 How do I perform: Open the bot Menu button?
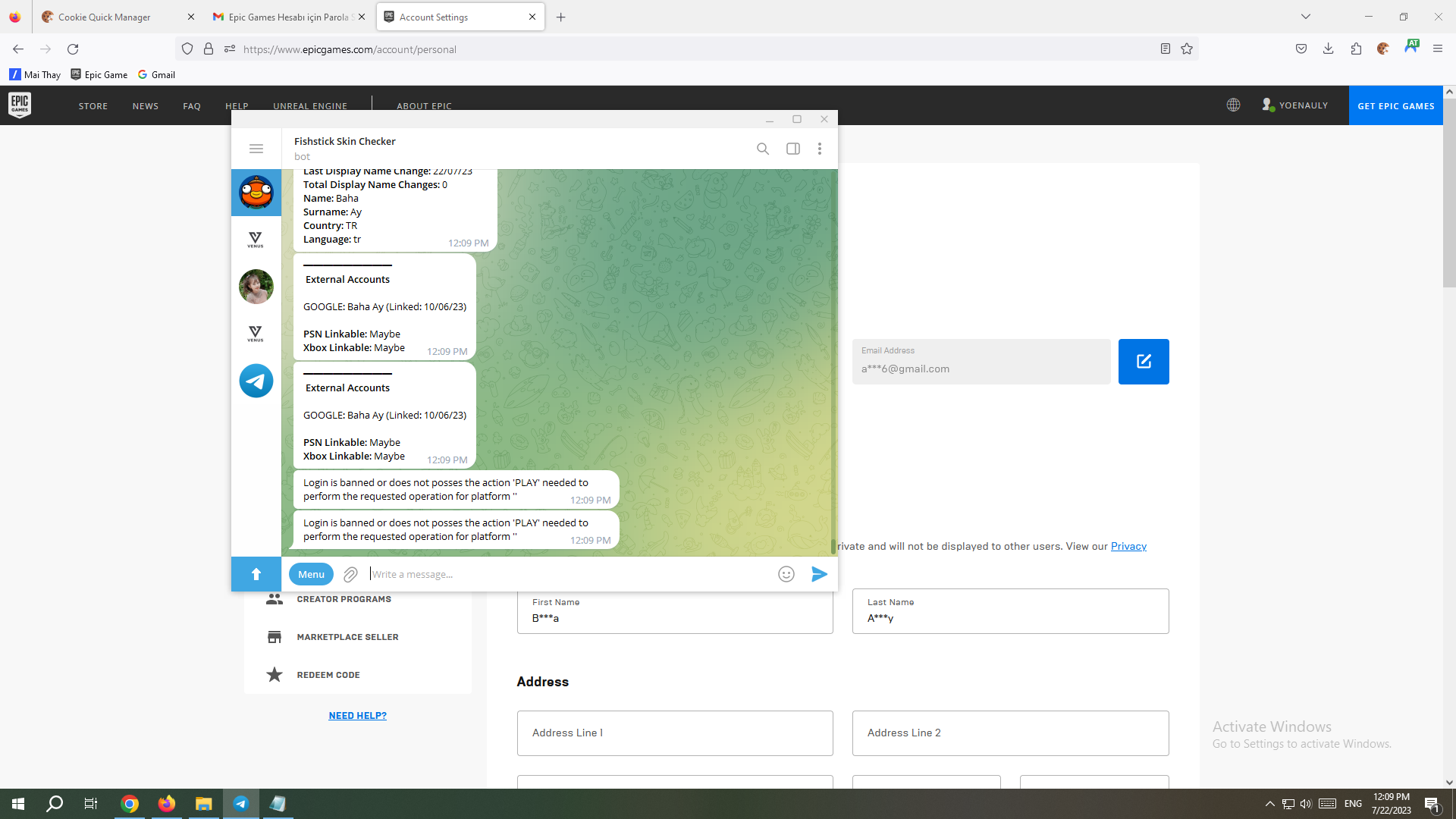click(x=311, y=574)
